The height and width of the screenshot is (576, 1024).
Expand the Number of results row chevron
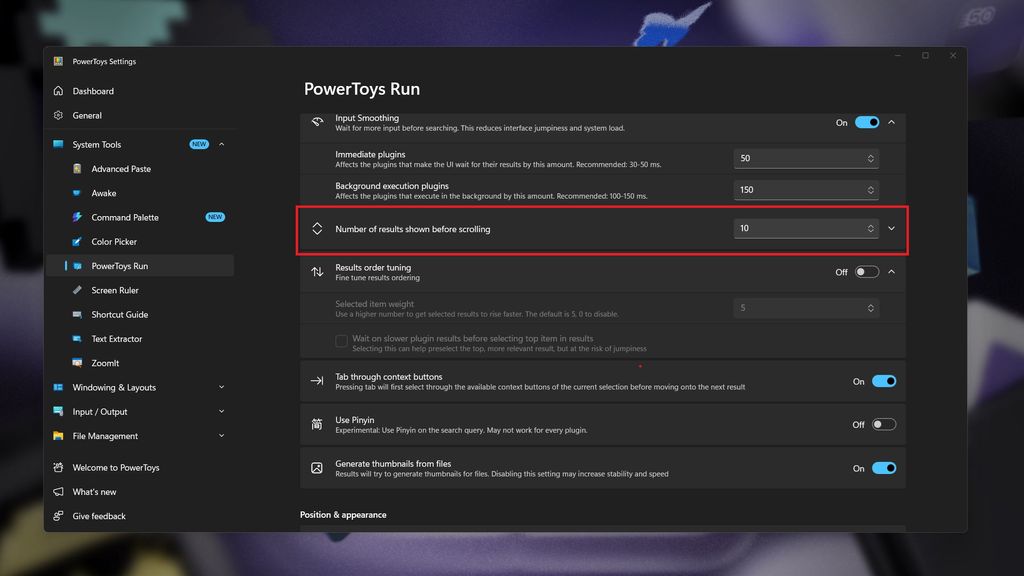tap(891, 228)
